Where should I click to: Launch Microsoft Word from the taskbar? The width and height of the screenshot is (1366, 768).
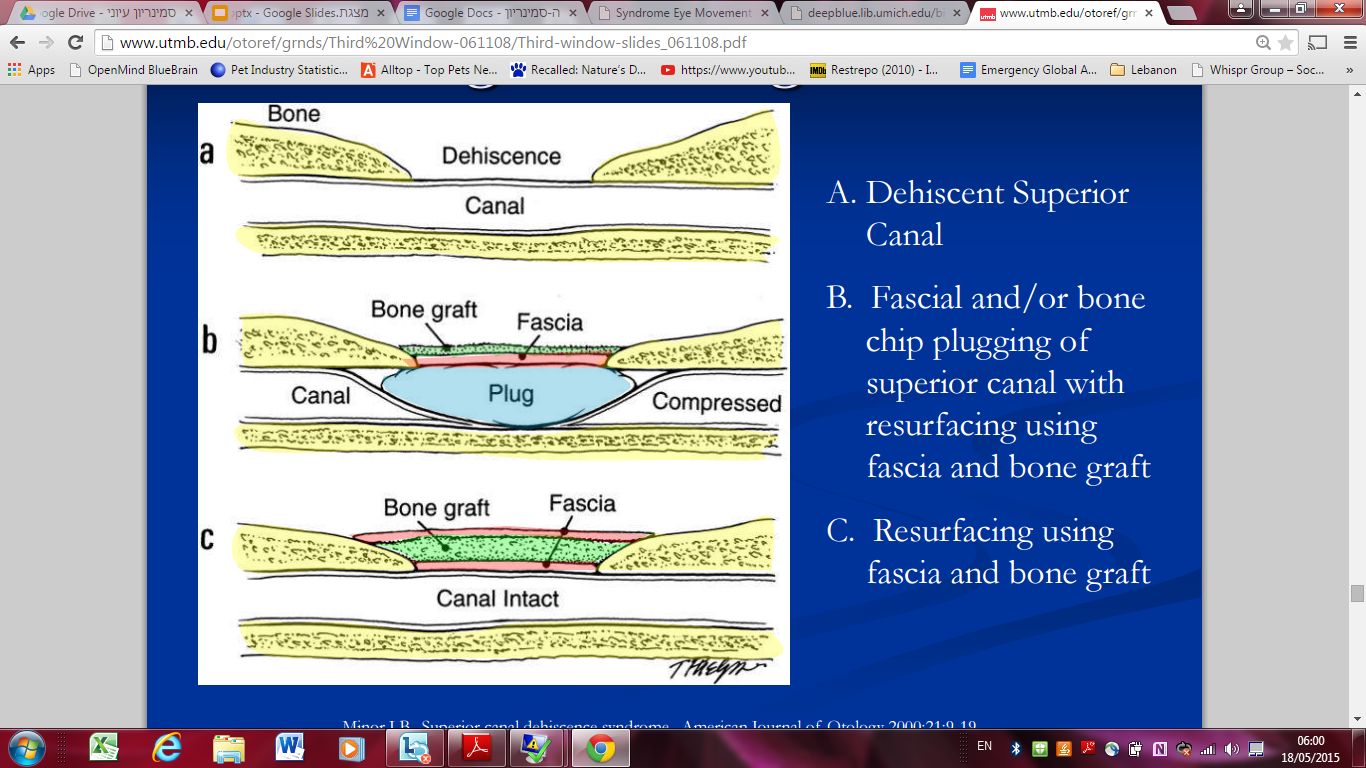click(291, 748)
